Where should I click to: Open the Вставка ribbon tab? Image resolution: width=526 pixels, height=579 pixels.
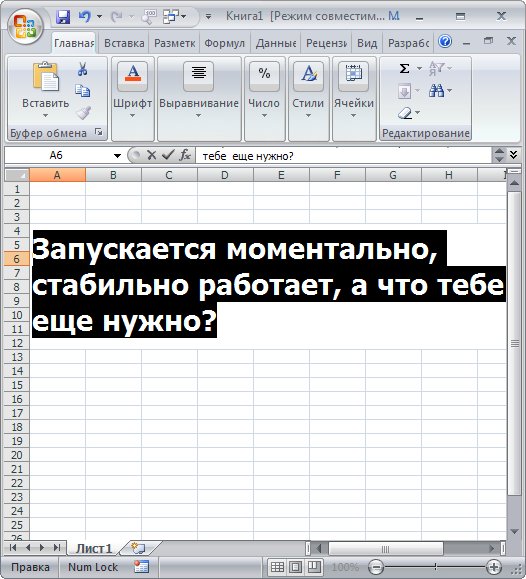[x=124, y=43]
